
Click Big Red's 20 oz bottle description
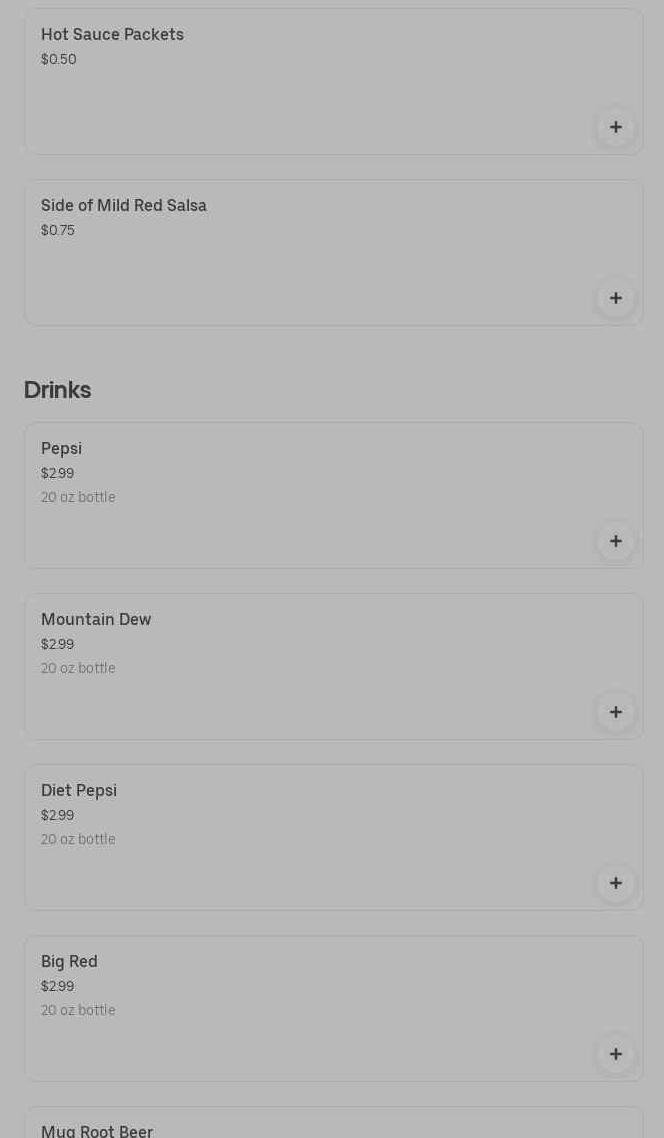coord(78,1010)
